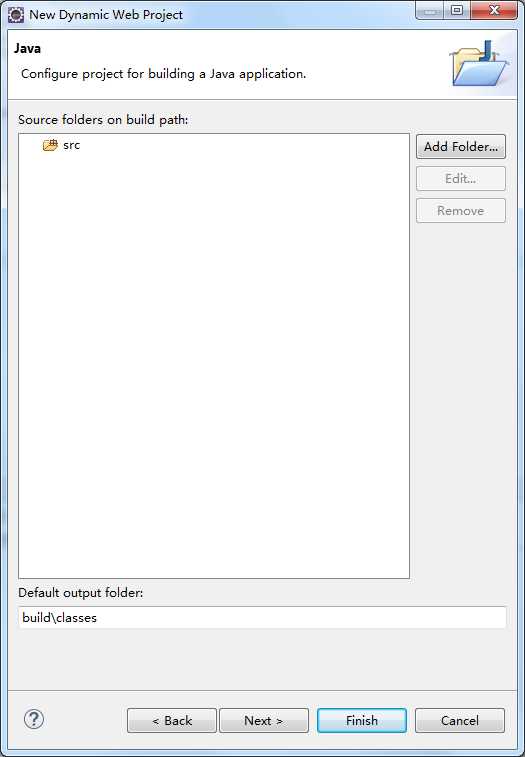
Task: Click the 'New Dynamic Web Project' title bar text
Action: coord(106,15)
